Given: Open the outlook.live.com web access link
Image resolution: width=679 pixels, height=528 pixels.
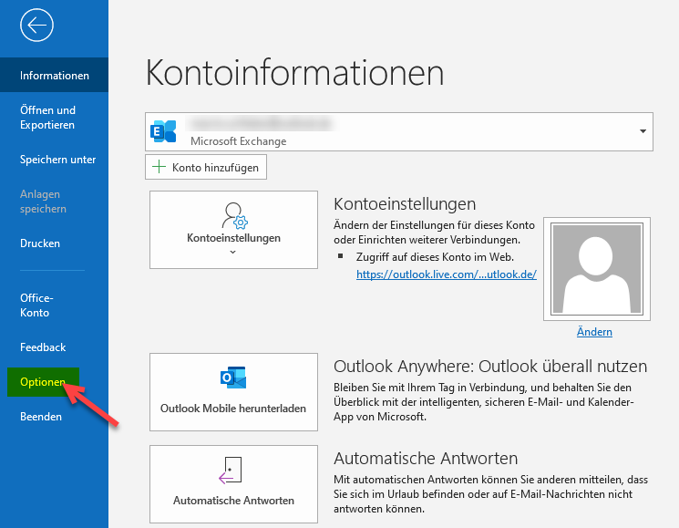Looking at the screenshot, I should (446, 274).
